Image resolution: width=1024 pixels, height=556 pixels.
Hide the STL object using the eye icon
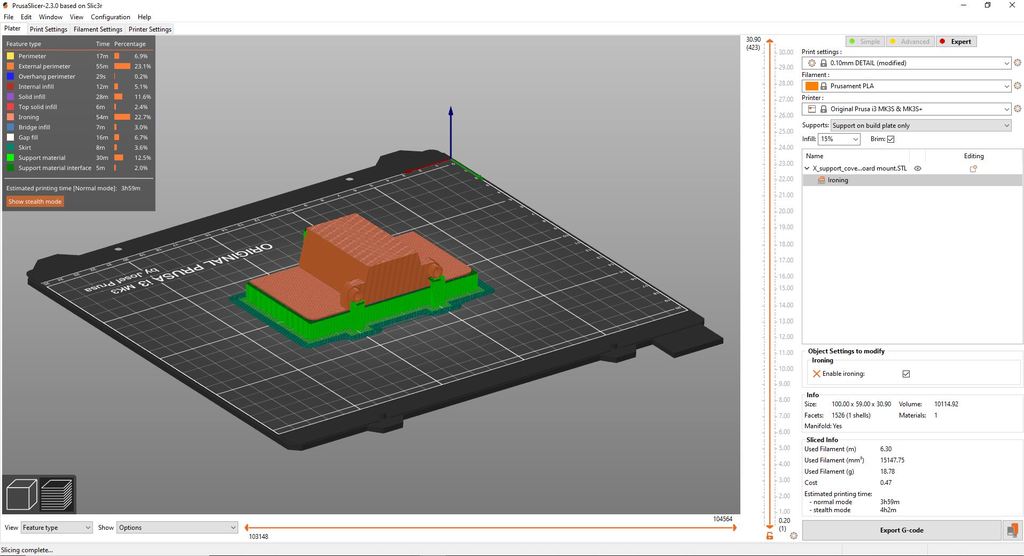pos(917,169)
